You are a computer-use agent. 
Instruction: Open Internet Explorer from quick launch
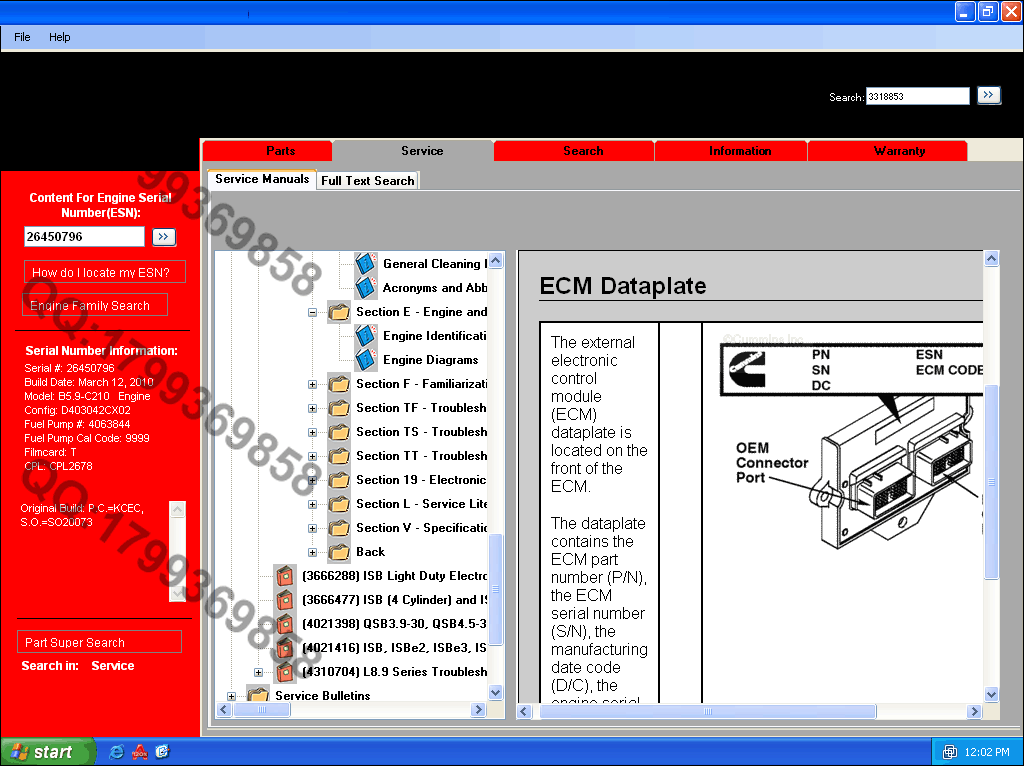pos(117,752)
